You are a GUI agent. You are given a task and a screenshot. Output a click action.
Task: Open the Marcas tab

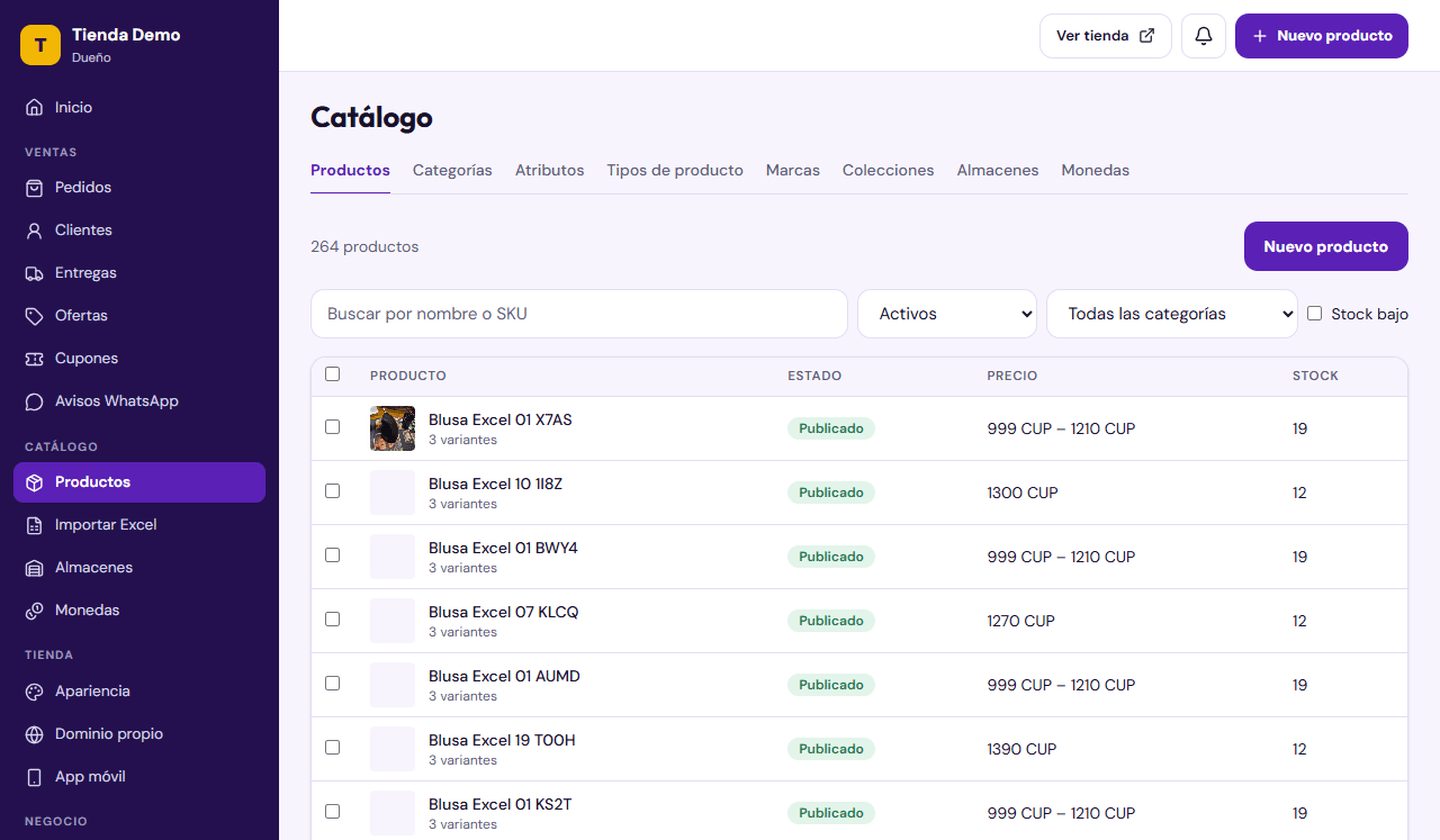pyautogui.click(x=793, y=170)
